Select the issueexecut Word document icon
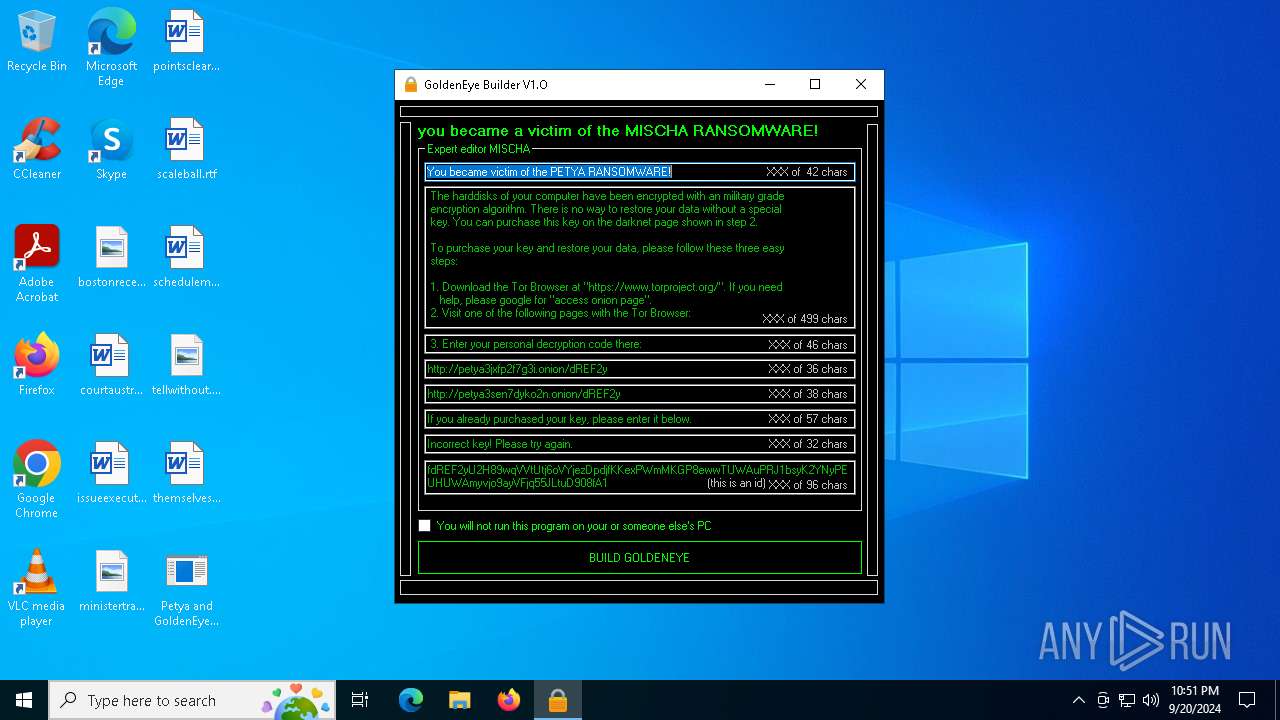The width and height of the screenshot is (1280, 720). [111, 474]
